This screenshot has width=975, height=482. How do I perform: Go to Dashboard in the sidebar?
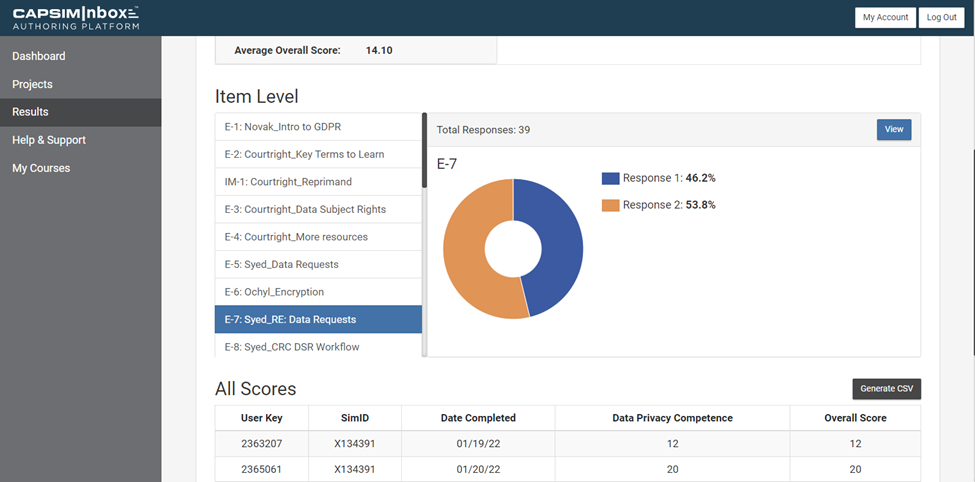tap(81, 56)
